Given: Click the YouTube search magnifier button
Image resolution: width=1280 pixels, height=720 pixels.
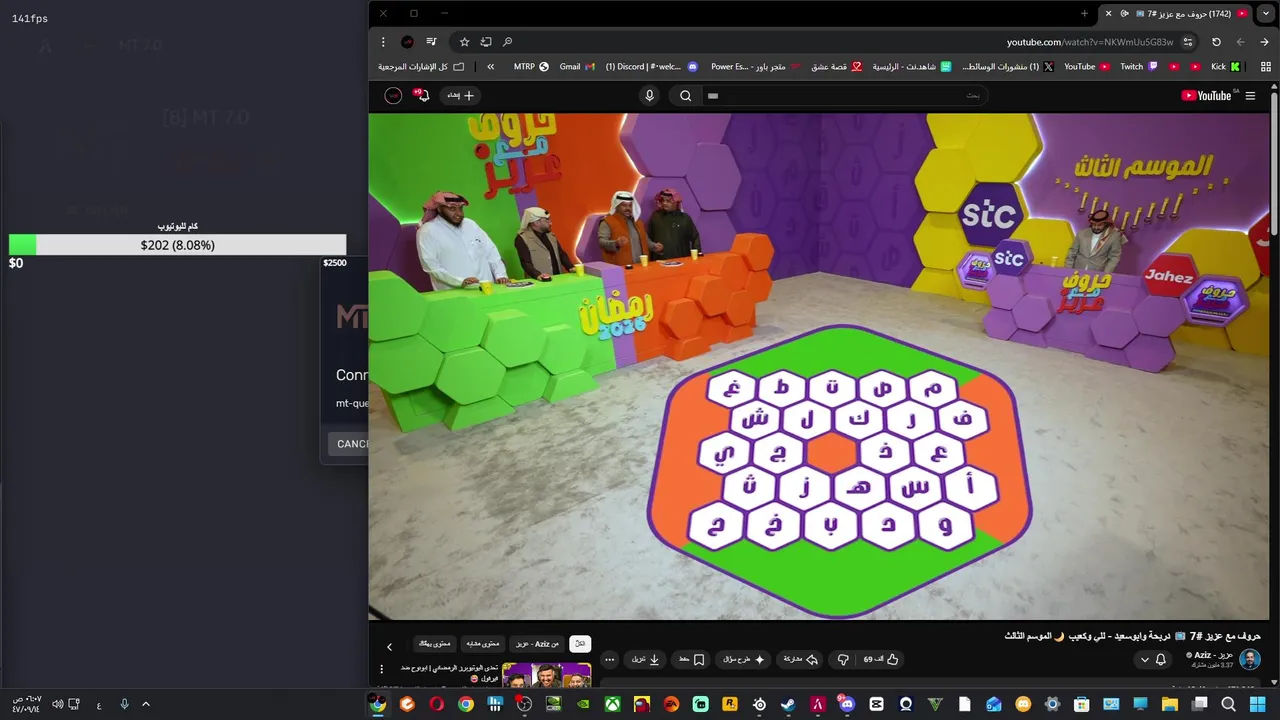Looking at the screenshot, I should pyautogui.click(x=685, y=96).
